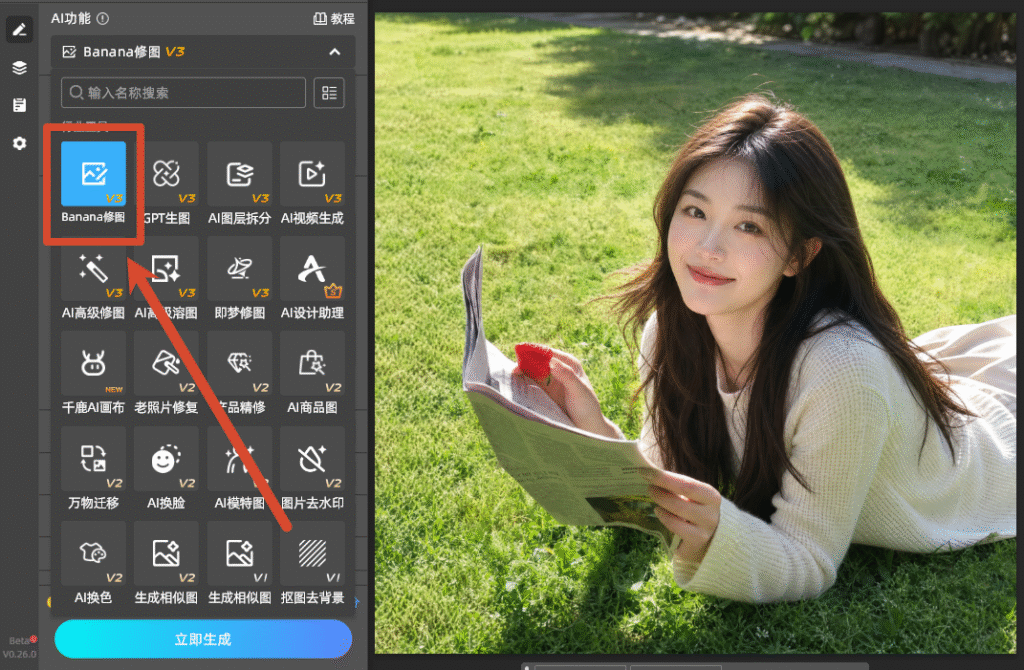The height and width of the screenshot is (670, 1024).
Task: Open the 教程 tutorial link
Action: (334, 19)
